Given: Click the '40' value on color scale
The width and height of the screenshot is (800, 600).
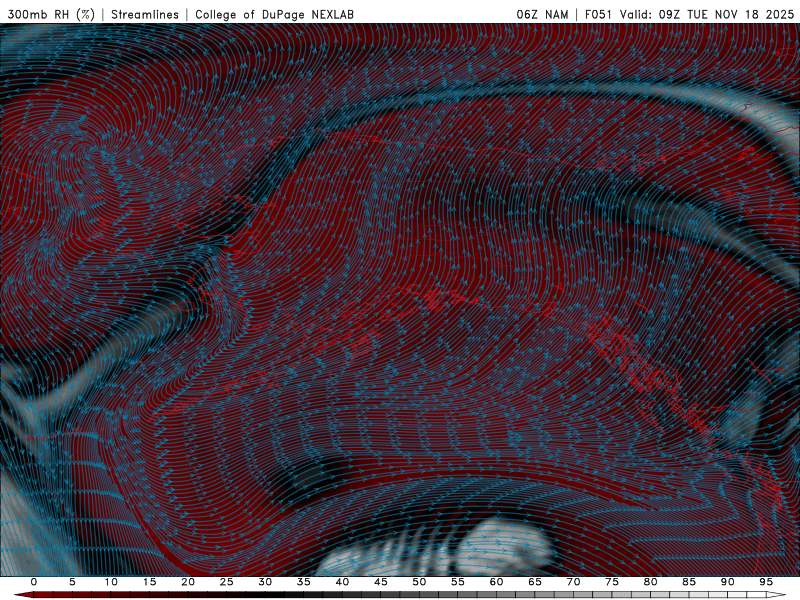Looking at the screenshot, I should [342, 582].
